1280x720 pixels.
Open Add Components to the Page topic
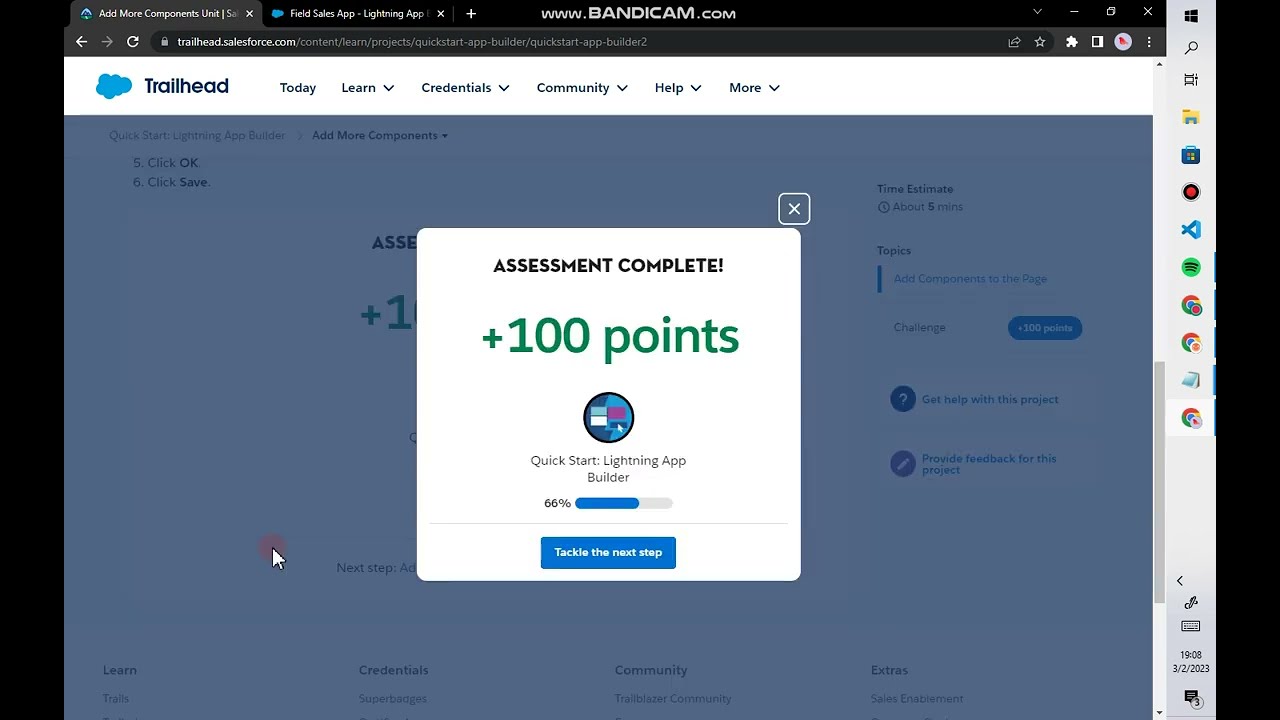[x=970, y=279]
